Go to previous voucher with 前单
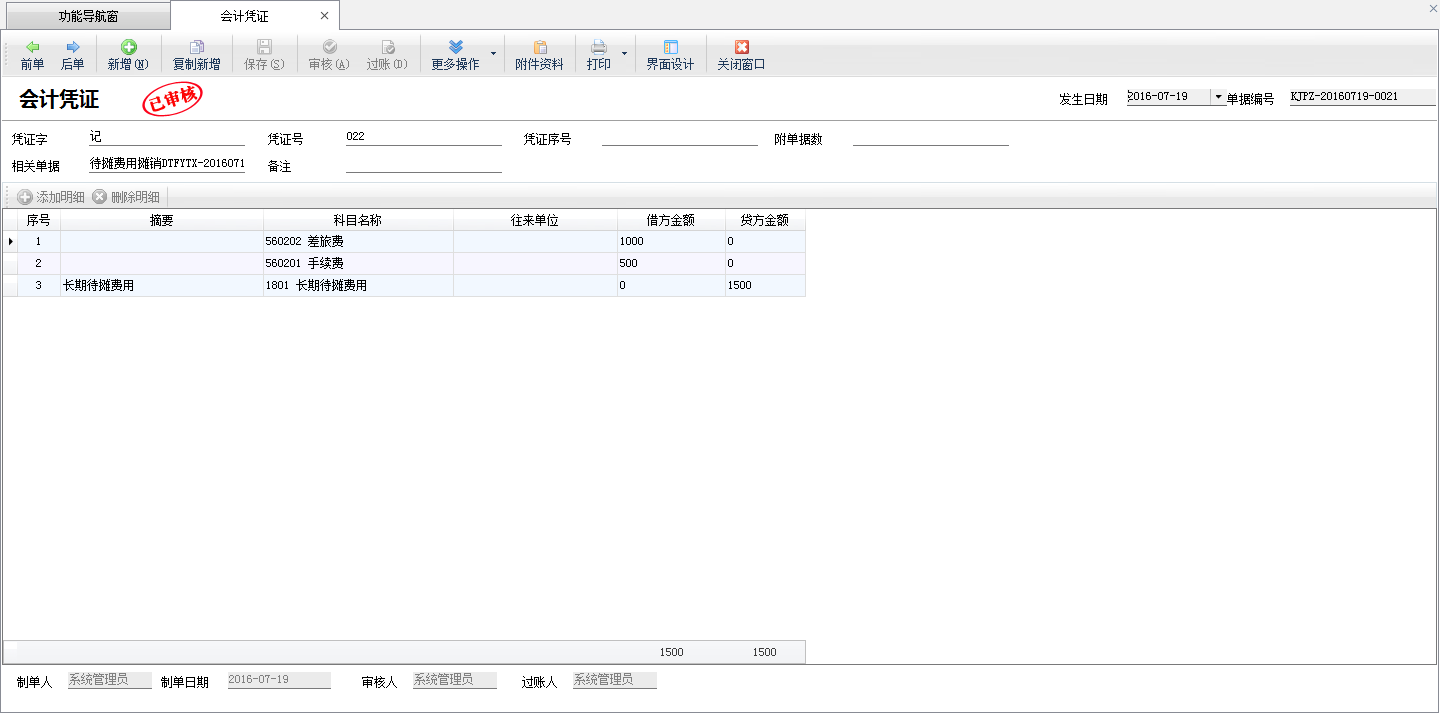This screenshot has width=1440, height=713. click(x=32, y=48)
